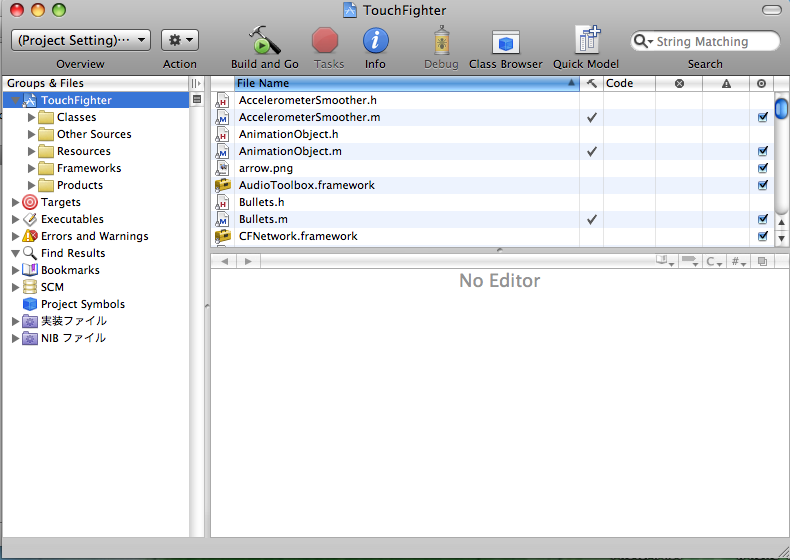Click the target membership column header
The width and height of the screenshot is (790, 560).
pyautogui.click(x=761, y=83)
